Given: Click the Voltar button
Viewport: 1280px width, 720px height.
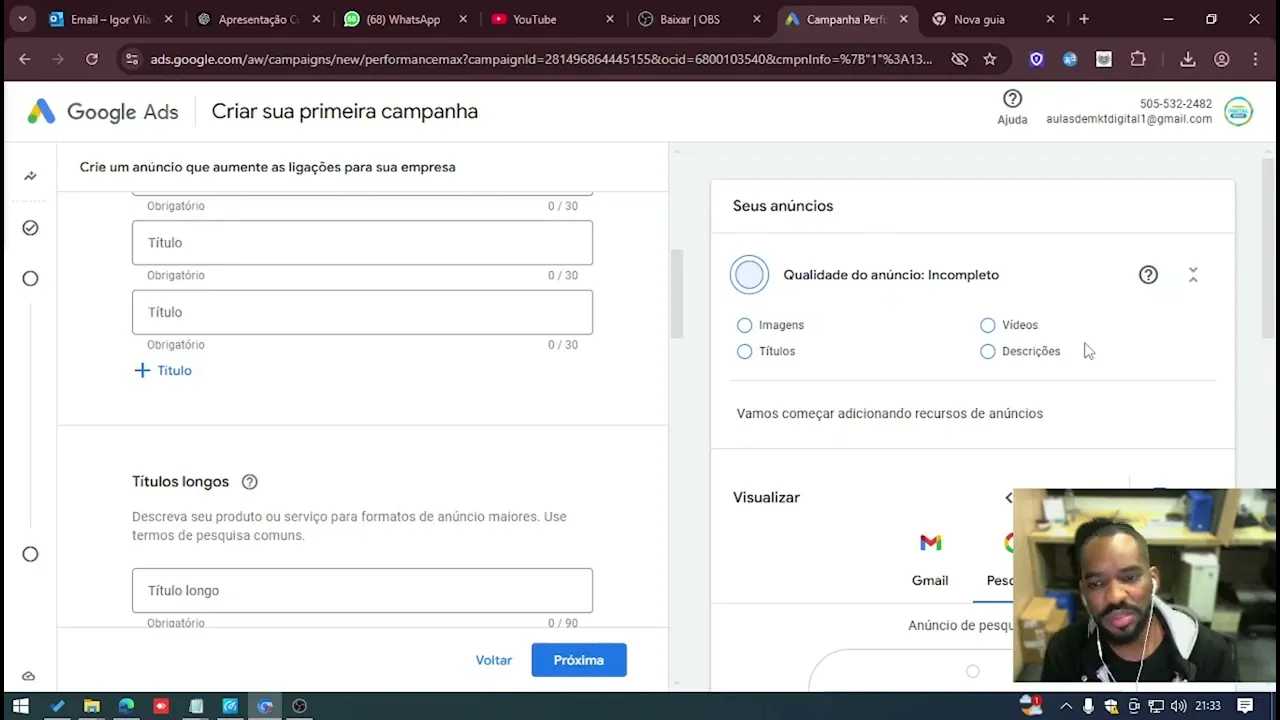Looking at the screenshot, I should point(494,660).
